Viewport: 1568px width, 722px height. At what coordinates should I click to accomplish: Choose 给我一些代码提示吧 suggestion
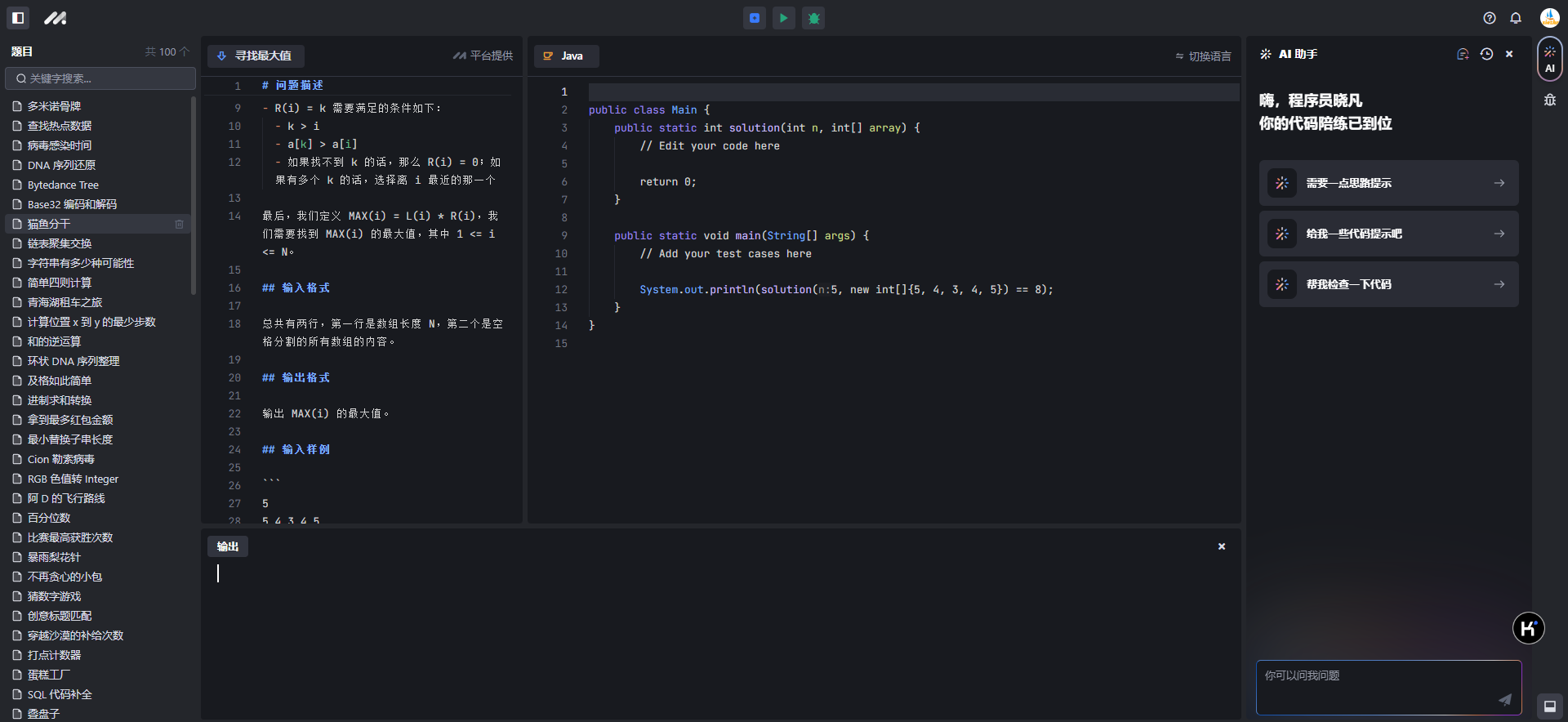[1388, 234]
